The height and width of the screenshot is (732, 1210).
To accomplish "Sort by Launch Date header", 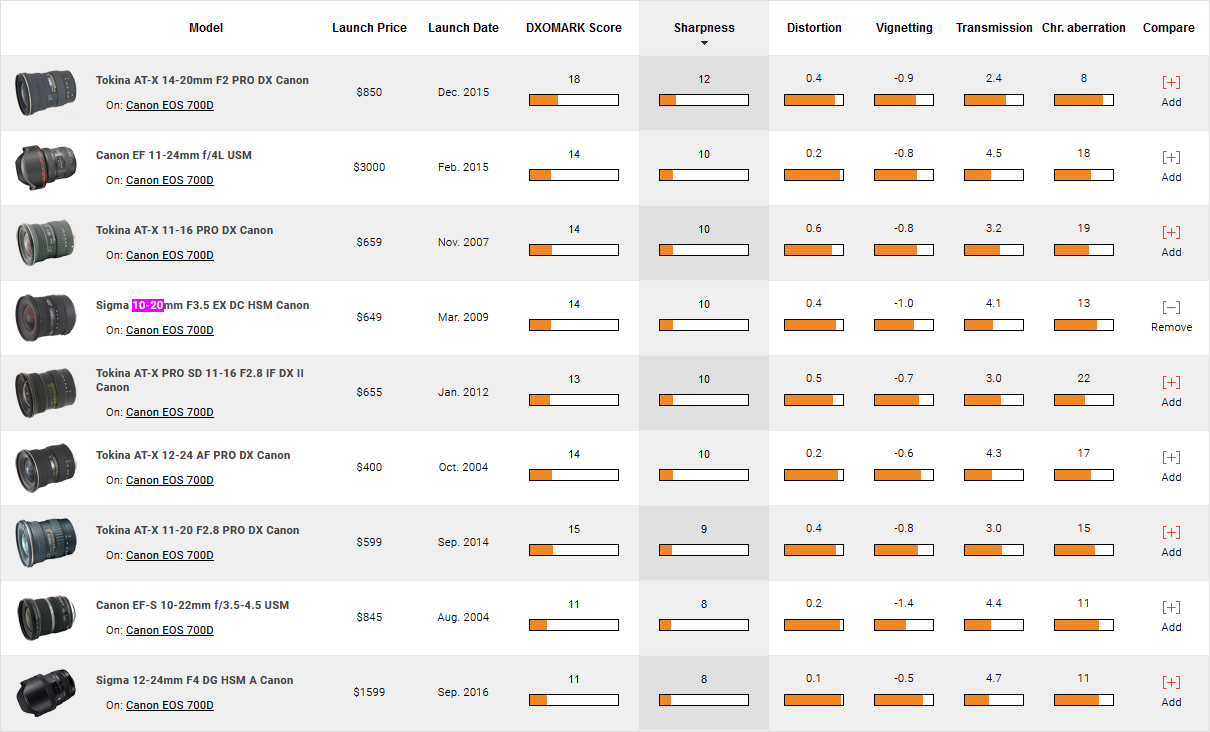I will (463, 28).
